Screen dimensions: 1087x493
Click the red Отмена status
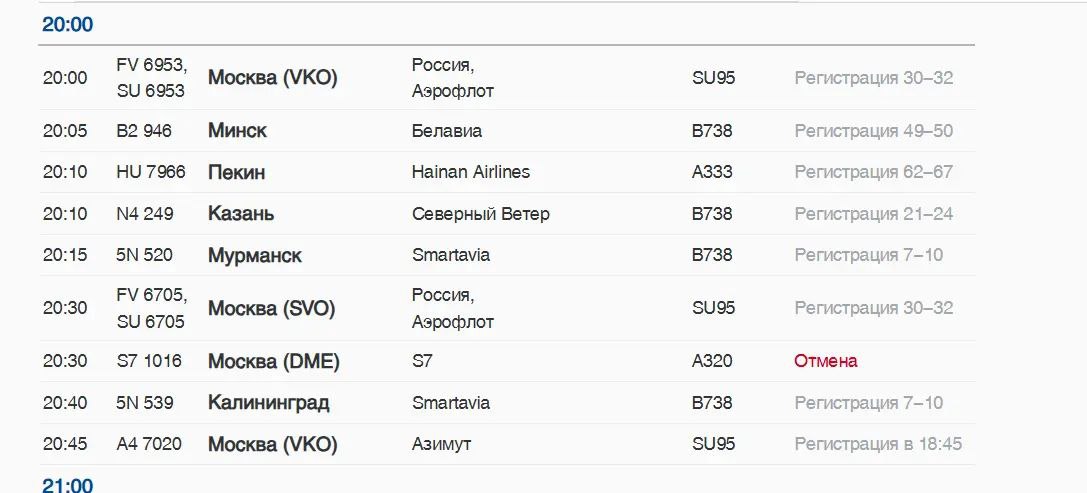pos(826,361)
